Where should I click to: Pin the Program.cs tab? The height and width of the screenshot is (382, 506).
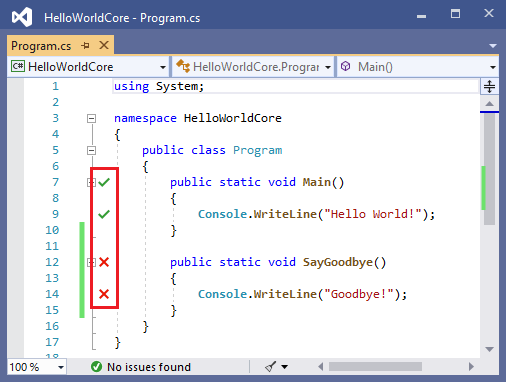[85, 45]
